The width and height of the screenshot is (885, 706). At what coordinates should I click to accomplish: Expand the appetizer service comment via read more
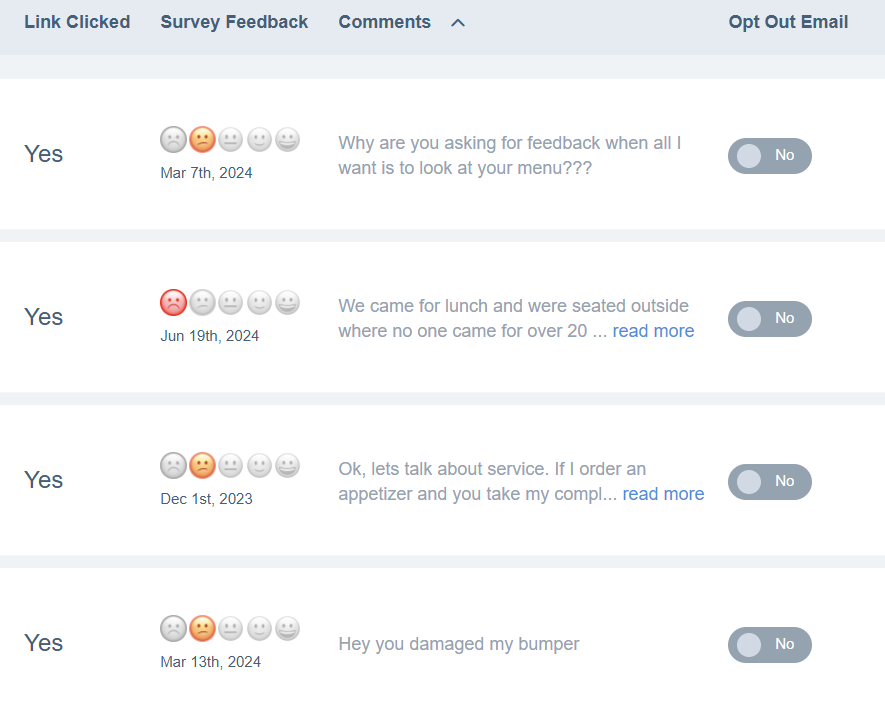[x=663, y=494]
